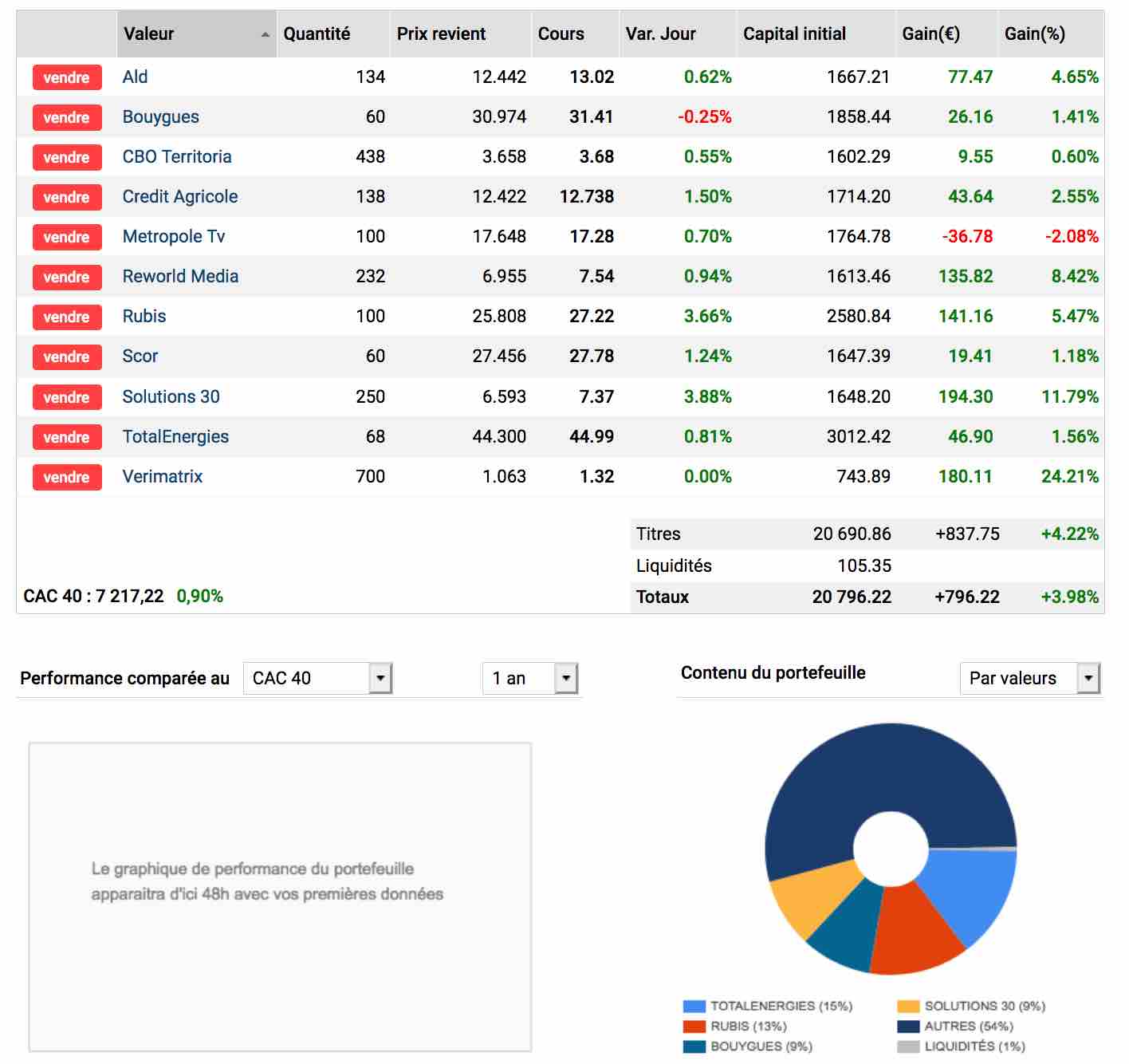This screenshot has height=1064, width=1129.
Task: Sort by the Quantité column header
Action: click(333, 33)
